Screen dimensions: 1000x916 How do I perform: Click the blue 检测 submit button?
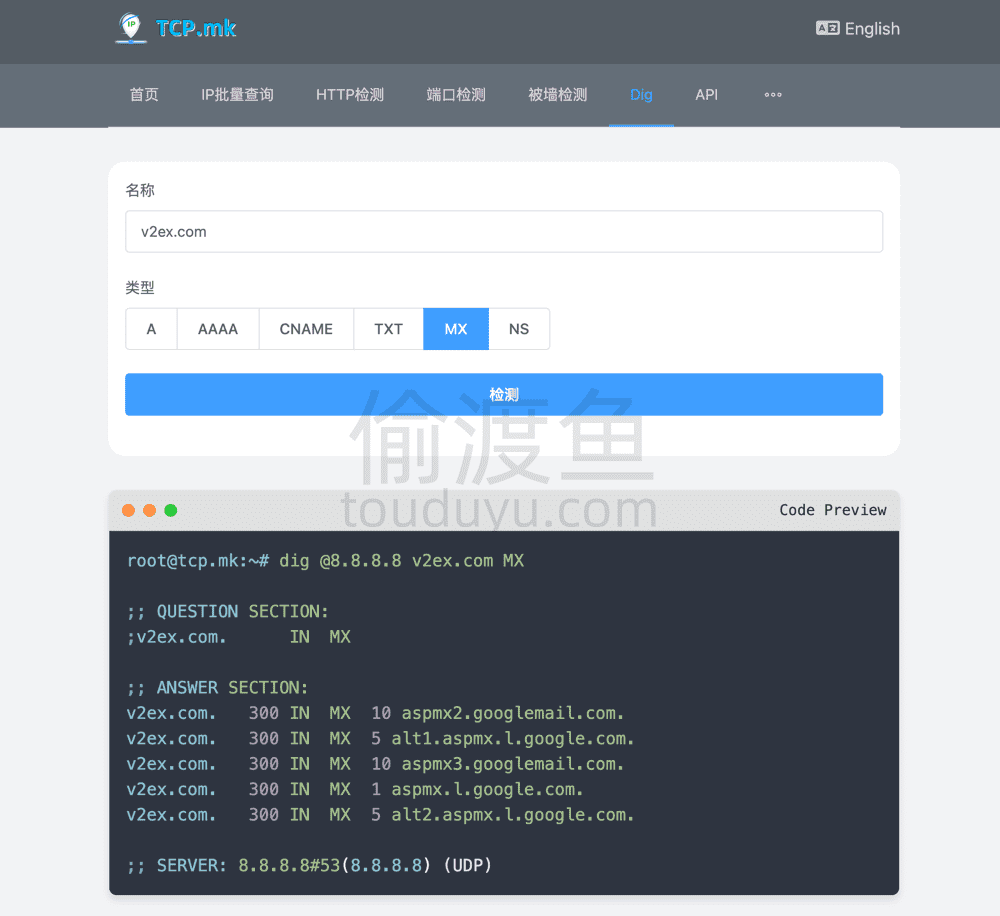504,394
